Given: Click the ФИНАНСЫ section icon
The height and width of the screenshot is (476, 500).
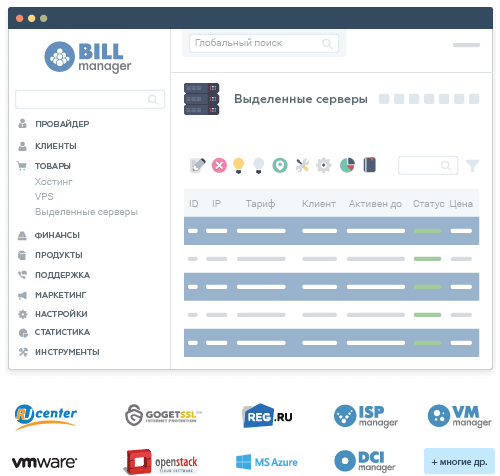Looking at the screenshot, I should pos(22,235).
